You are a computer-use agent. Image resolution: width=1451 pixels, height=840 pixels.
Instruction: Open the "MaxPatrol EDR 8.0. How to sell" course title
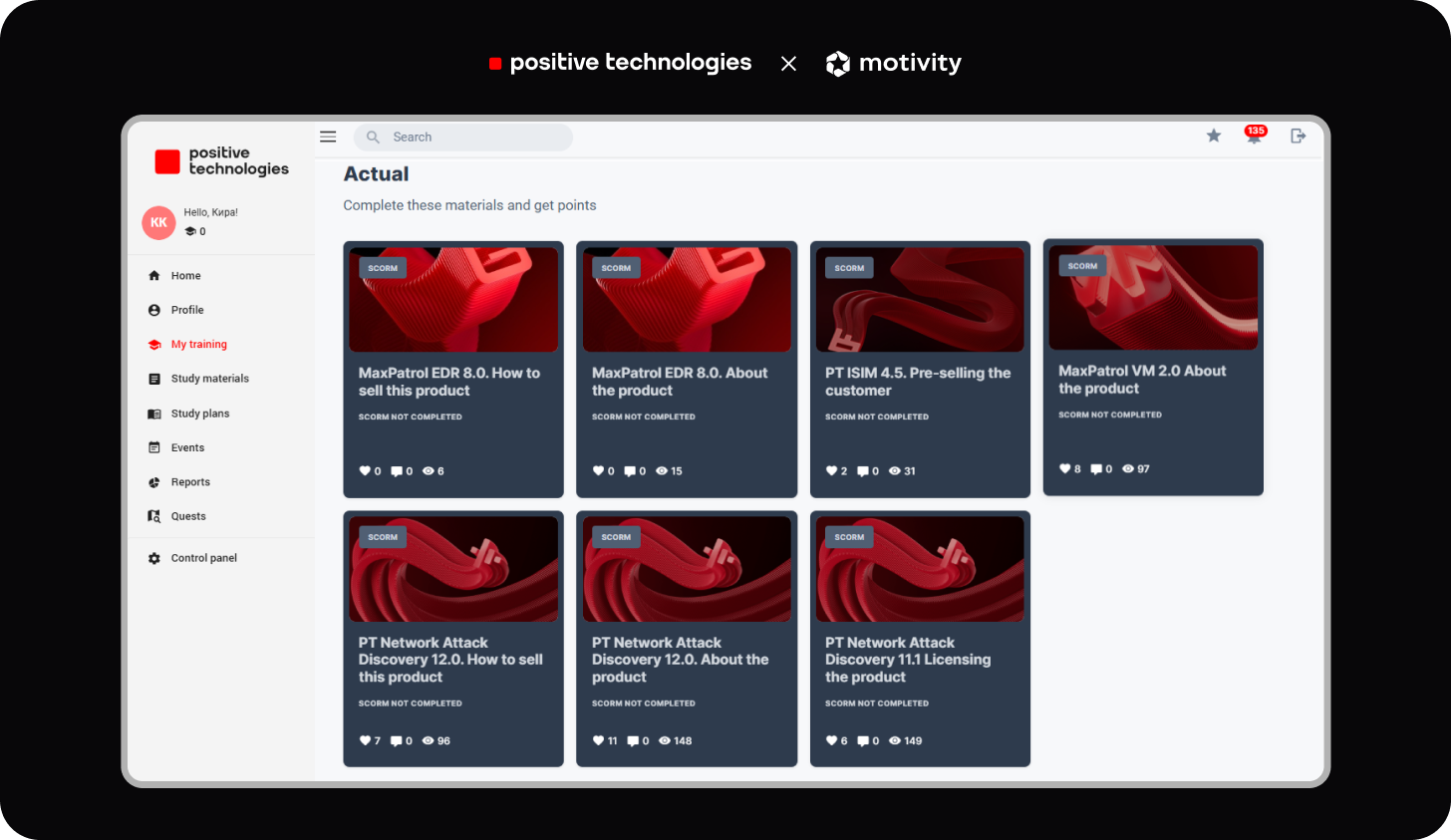coord(448,382)
